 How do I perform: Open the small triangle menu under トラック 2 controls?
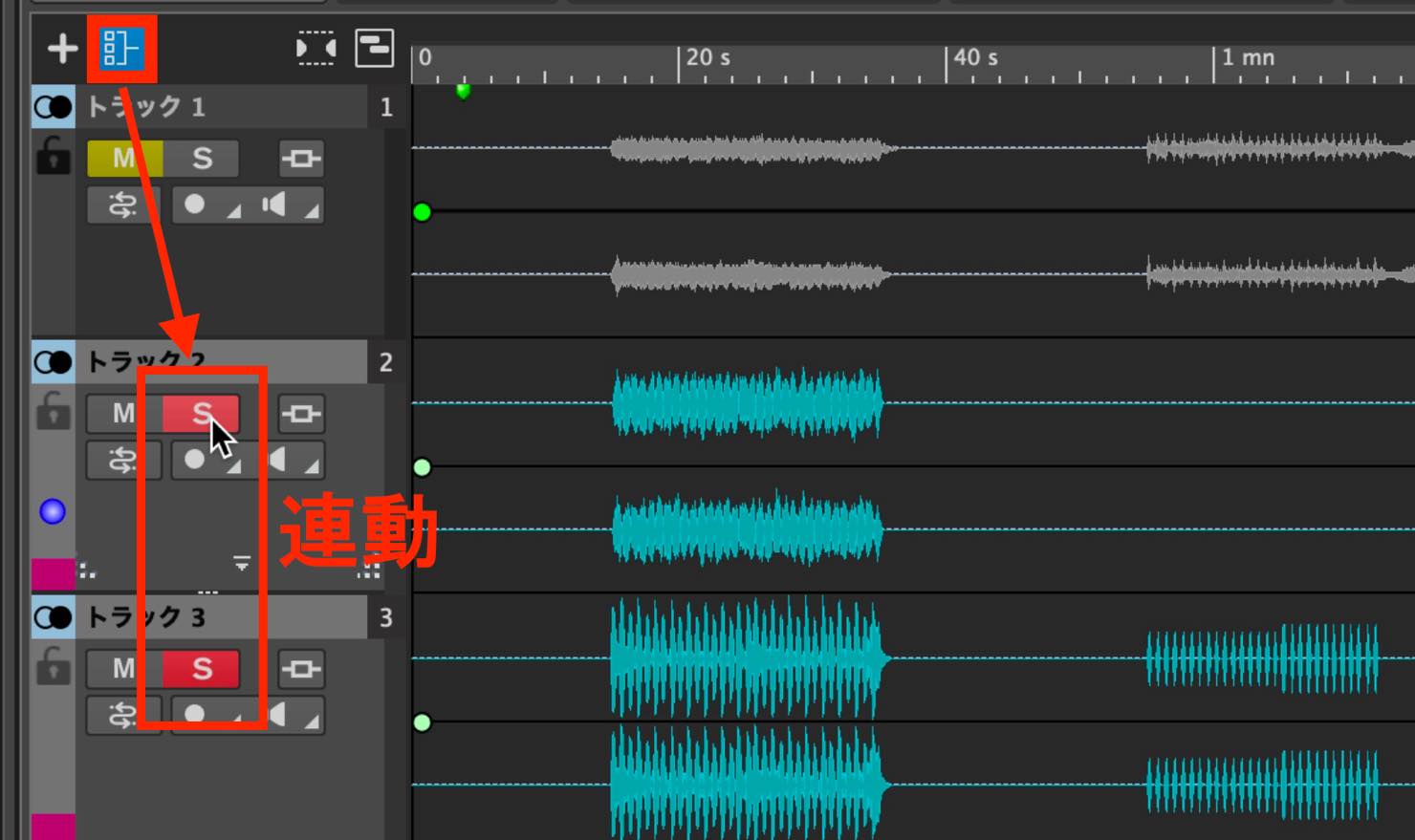[242, 563]
